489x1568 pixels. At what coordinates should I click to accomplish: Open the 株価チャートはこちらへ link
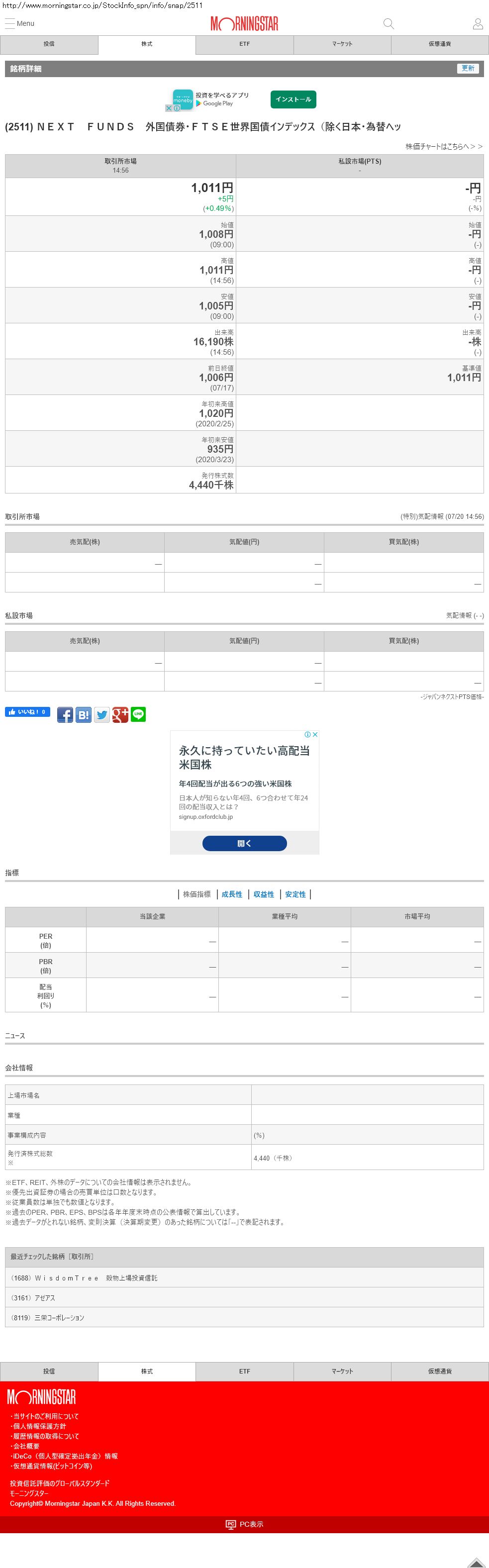point(444,147)
